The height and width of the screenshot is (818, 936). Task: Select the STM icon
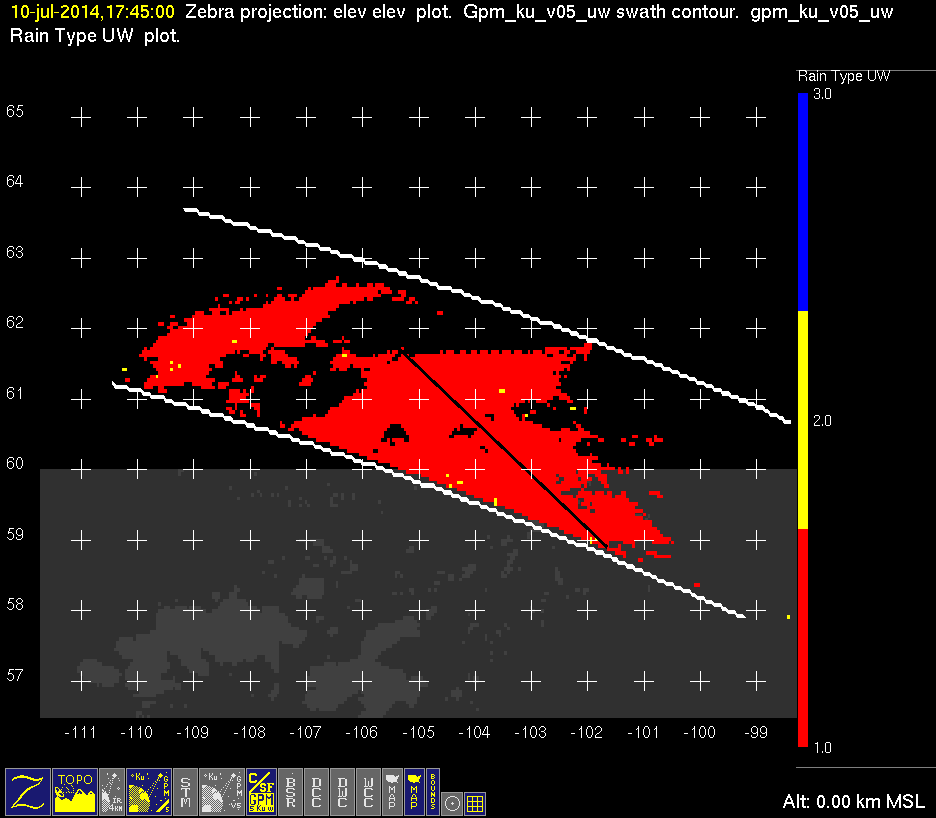pyautogui.click(x=187, y=791)
